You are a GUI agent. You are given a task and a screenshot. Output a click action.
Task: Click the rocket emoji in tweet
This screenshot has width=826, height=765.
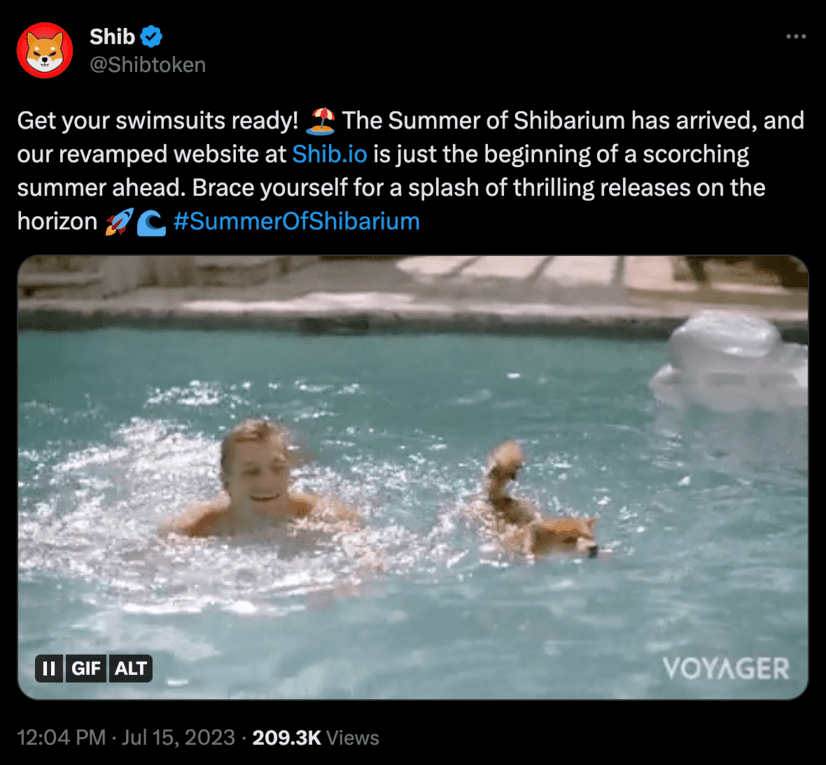pos(120,221)
